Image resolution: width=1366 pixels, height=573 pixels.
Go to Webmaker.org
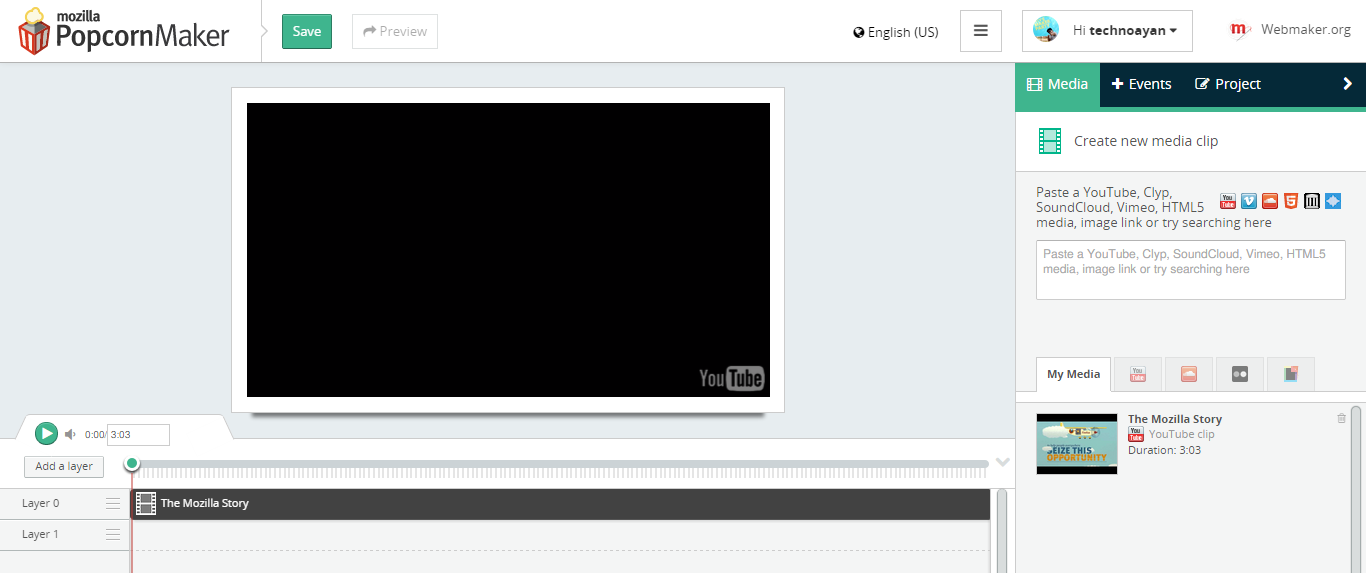point(1306,30)
